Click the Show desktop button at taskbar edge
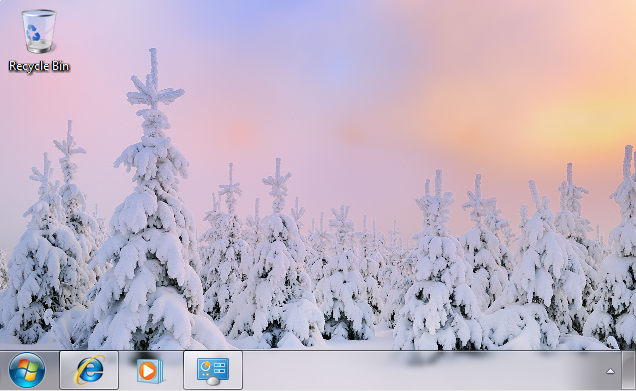The image size is (636, 391). 629,370
